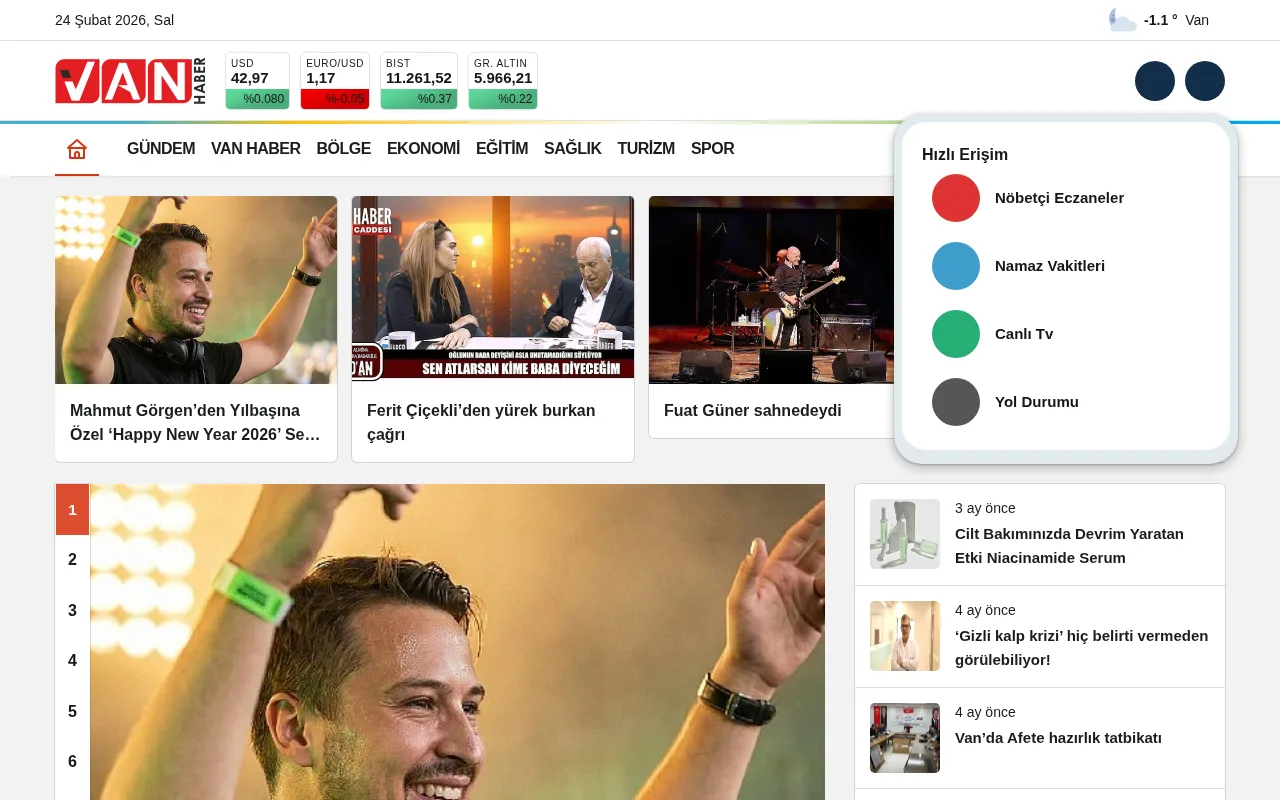Image resolution: width=1280 pixels, height=800 pixels.
Task: Open the GÜNDEM menu item
Action: pos(161,148)
